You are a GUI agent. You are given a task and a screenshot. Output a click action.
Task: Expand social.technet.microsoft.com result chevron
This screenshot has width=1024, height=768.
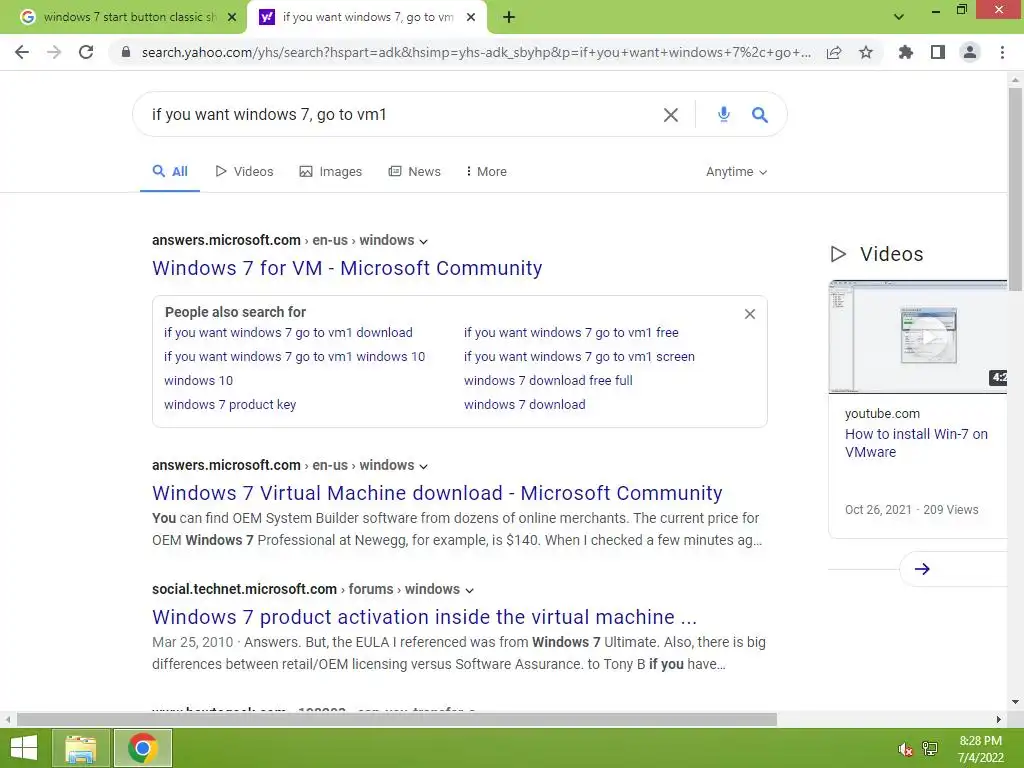tap(469, 590)
